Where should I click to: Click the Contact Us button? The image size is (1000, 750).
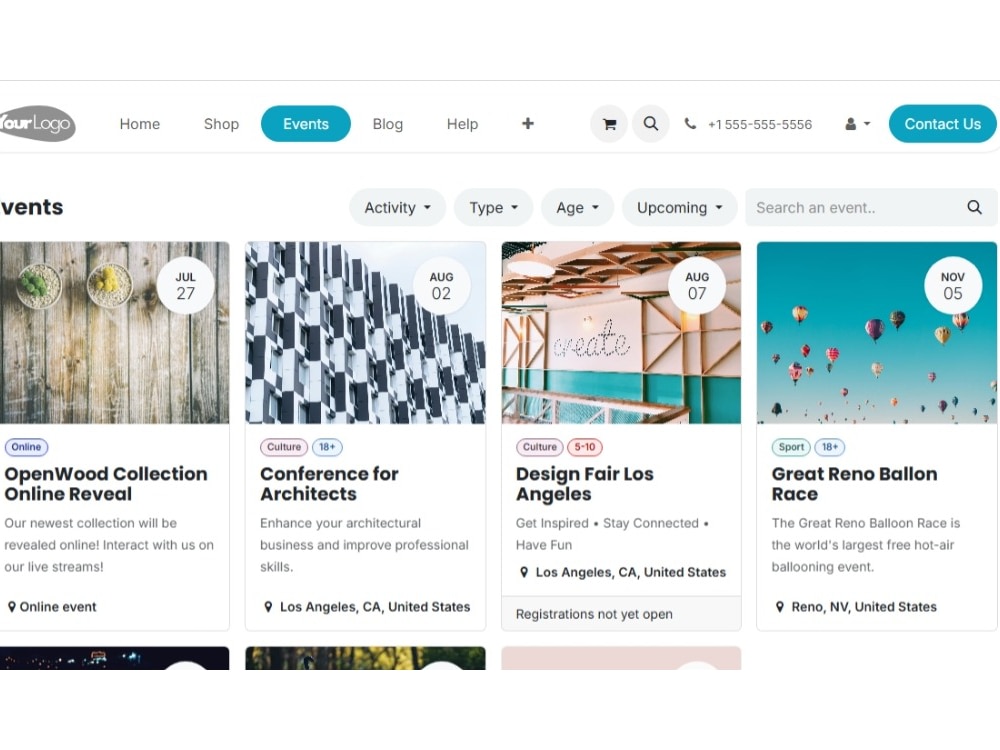pyautogui.click(x=942, y=124)
